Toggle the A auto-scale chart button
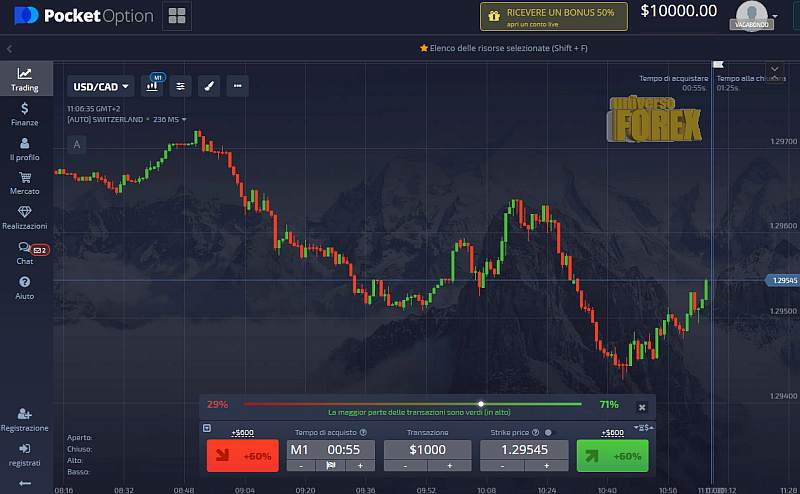Image resolution: width=800 pixels, height=494 pixels. tap(76, 145)
